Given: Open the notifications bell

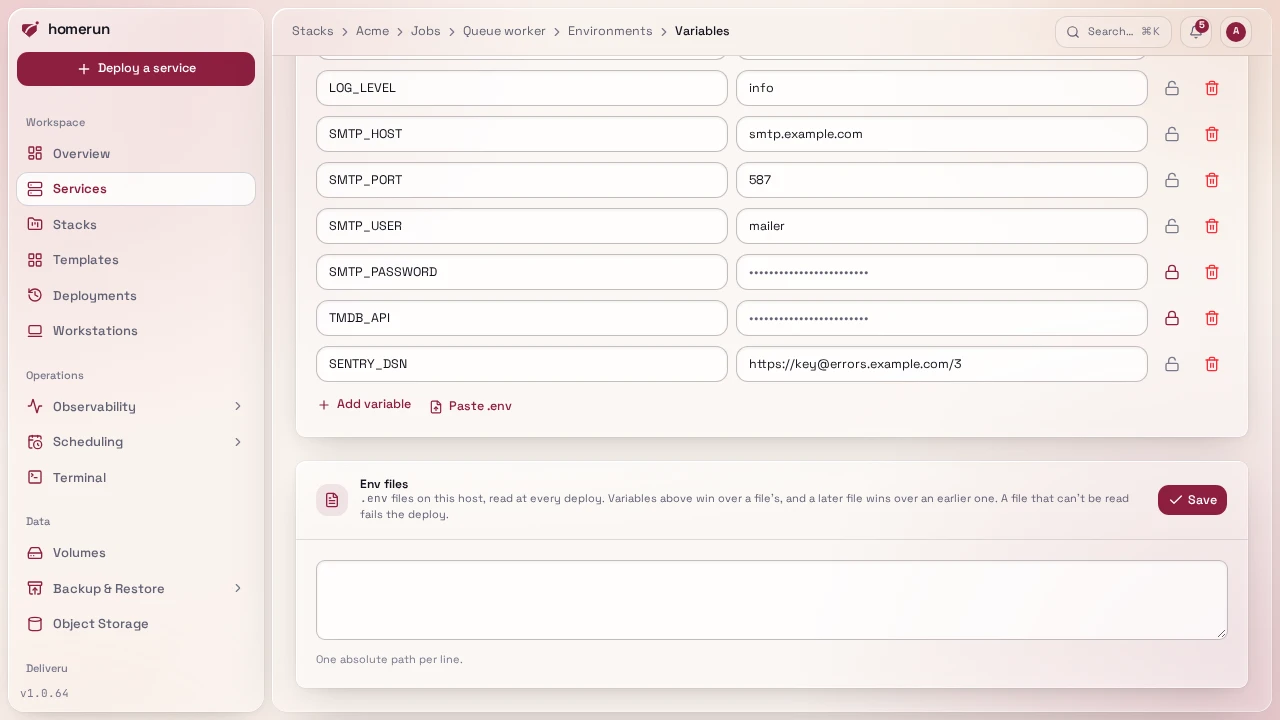Looking at the screenshot, I should (1196, 32).
